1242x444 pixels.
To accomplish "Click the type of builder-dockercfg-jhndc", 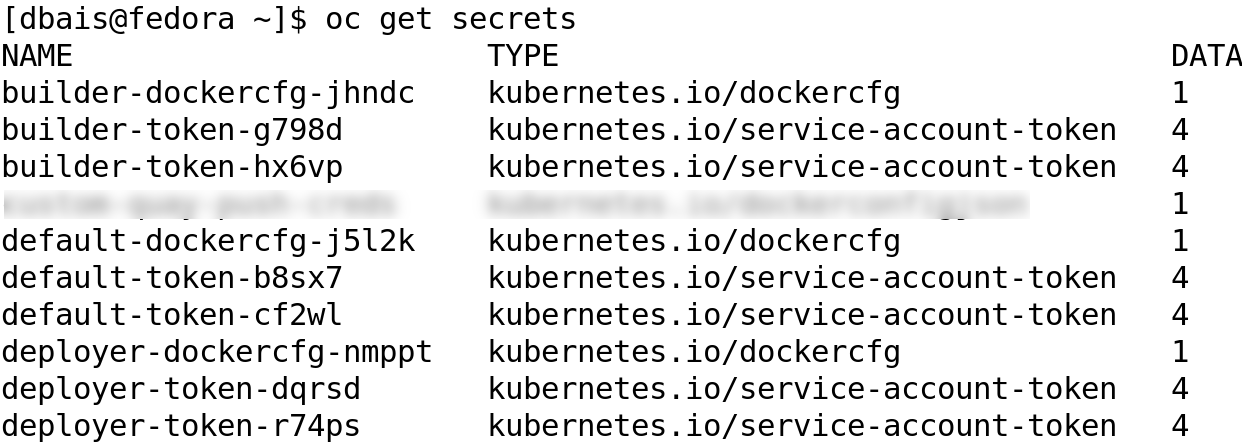I will click(x=694, y=93).
